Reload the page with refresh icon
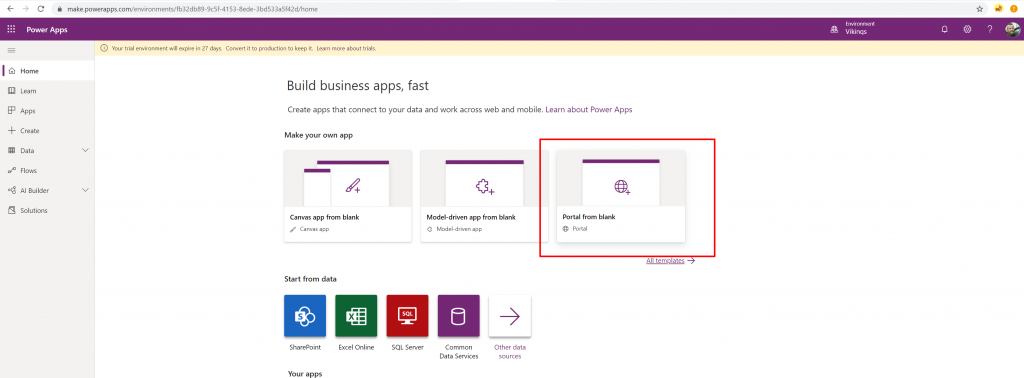 tap(41, 9)
